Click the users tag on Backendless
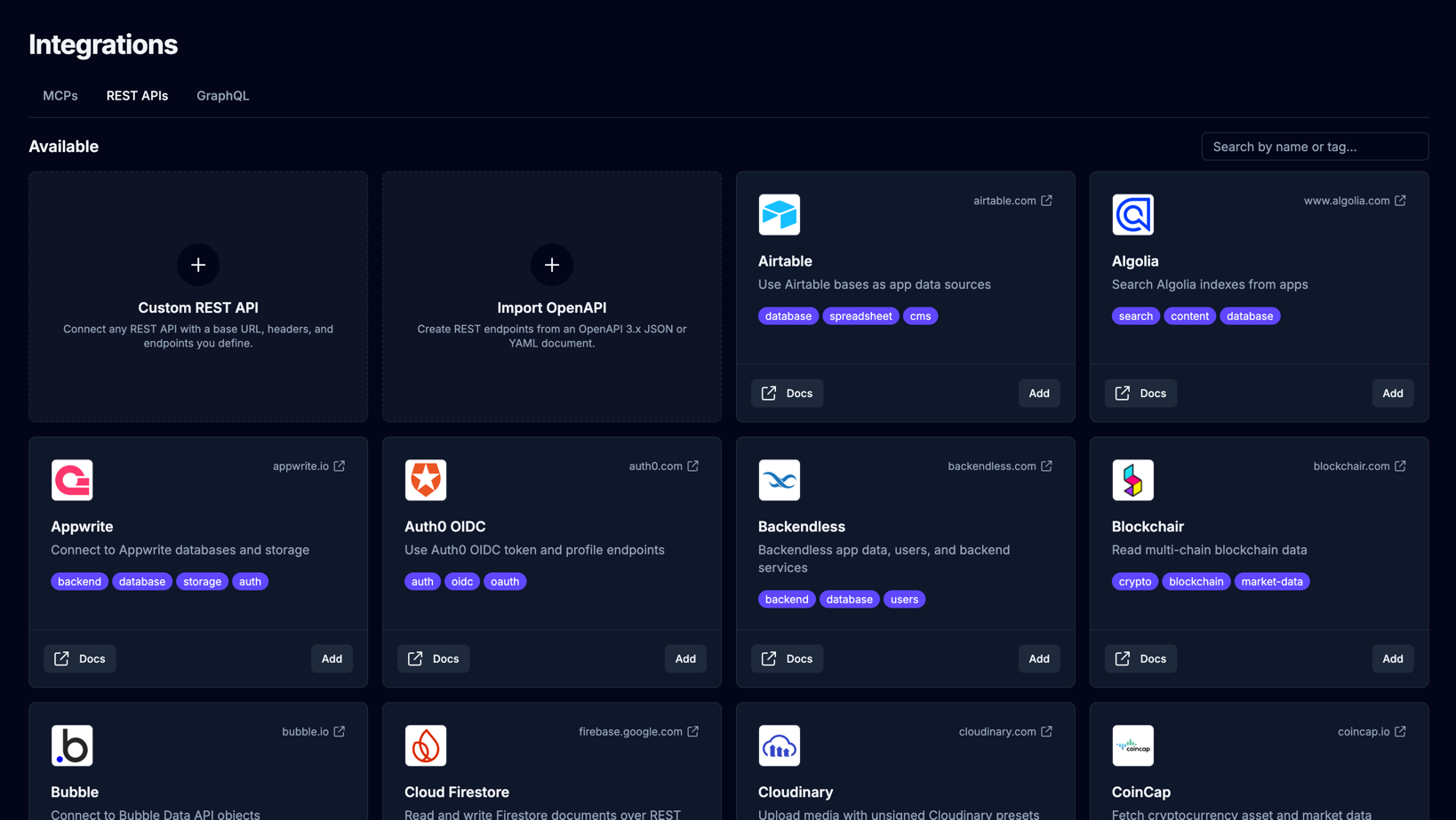 (904, 600)
